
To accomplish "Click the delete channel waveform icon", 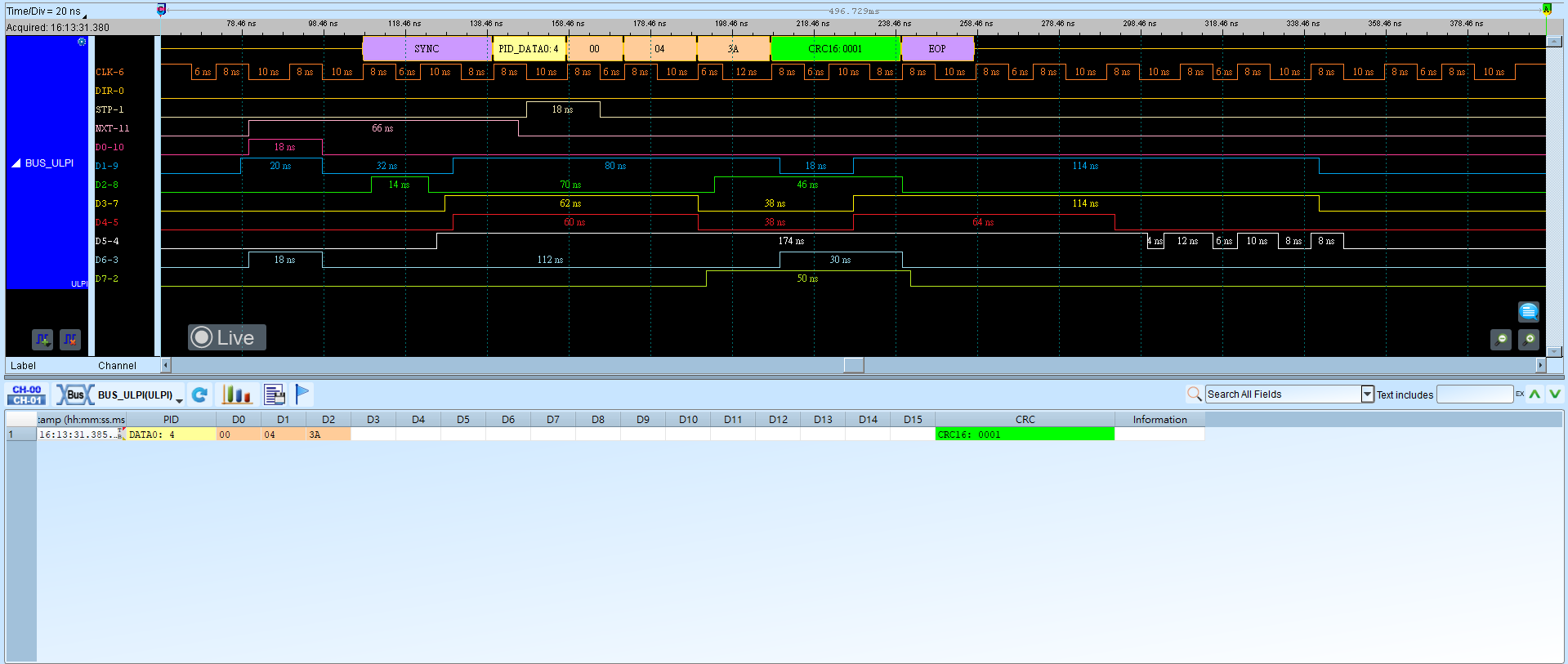I will [x=70, y=339].
